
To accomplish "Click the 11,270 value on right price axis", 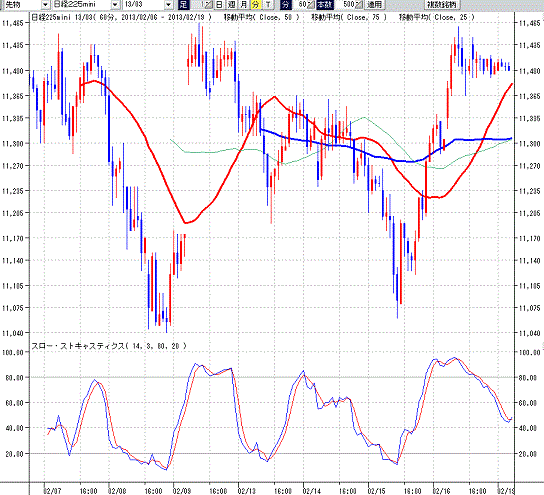I will point(529,166).
